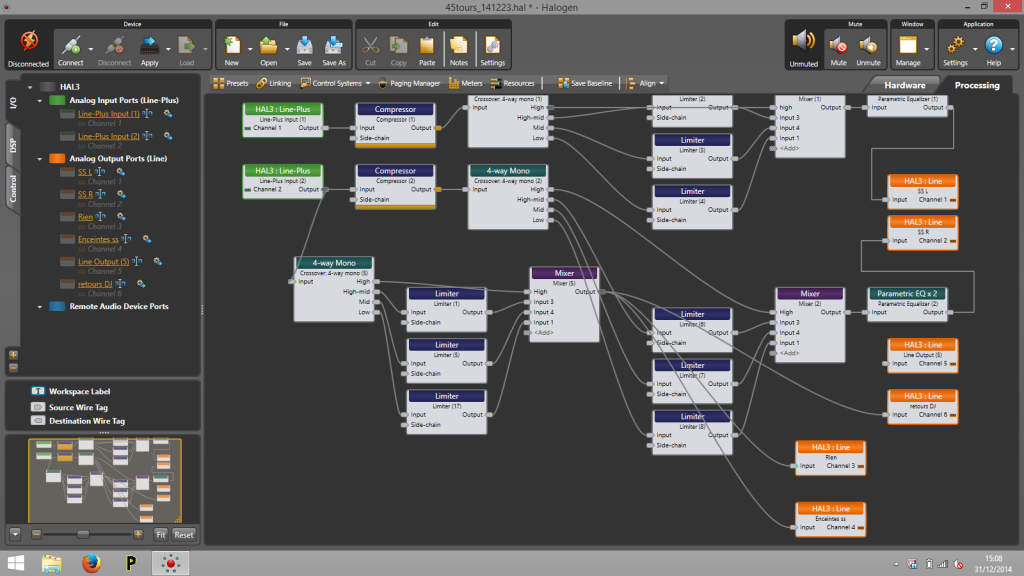Collapse Analog Input Ports (Line-Plus) group
The image size is (1024, 576).
pos(40,101)
